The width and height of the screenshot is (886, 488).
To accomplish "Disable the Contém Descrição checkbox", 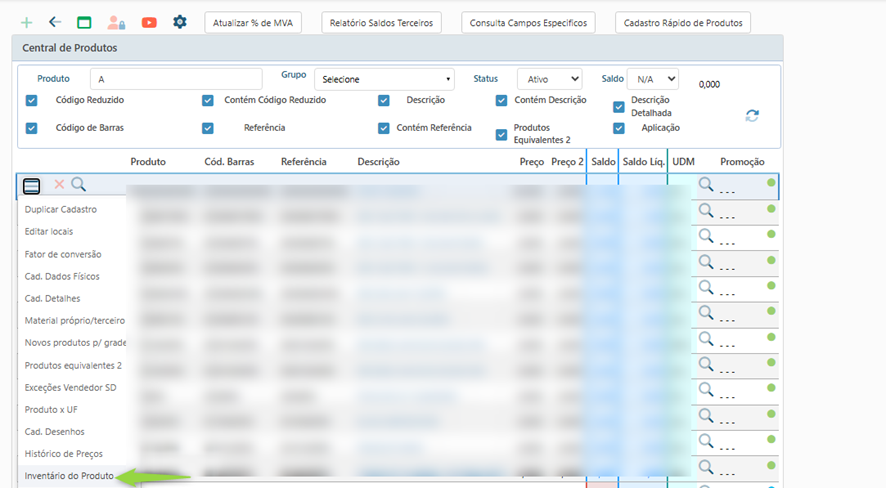I will click(x=502, y=100).
